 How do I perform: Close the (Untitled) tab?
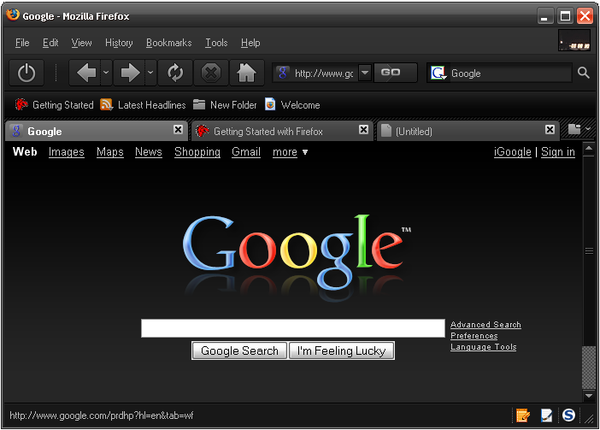pyautogui.click(x=550, y=130)
